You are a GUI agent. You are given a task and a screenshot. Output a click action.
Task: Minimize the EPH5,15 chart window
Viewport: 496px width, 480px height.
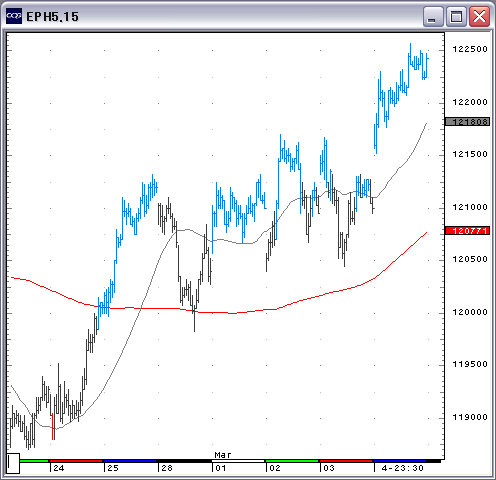pyautogui.click(x=433, y=16)
